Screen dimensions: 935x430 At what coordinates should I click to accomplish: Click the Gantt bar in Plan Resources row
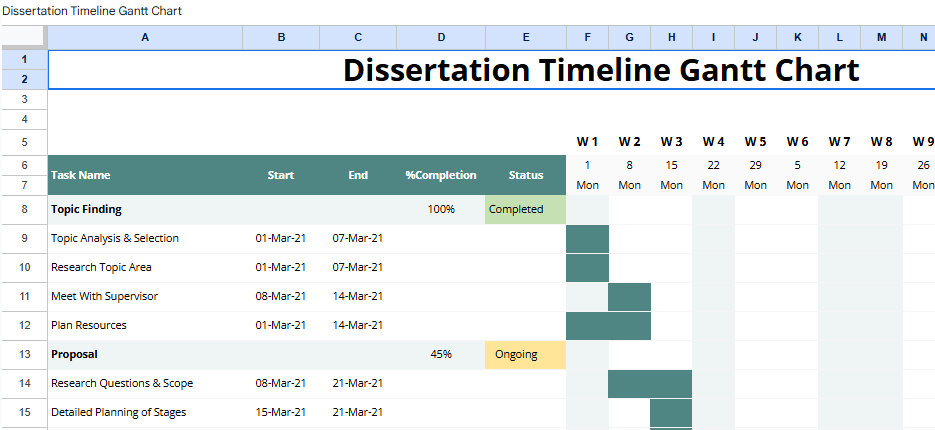pyautogui.click(x=608, y=326)
